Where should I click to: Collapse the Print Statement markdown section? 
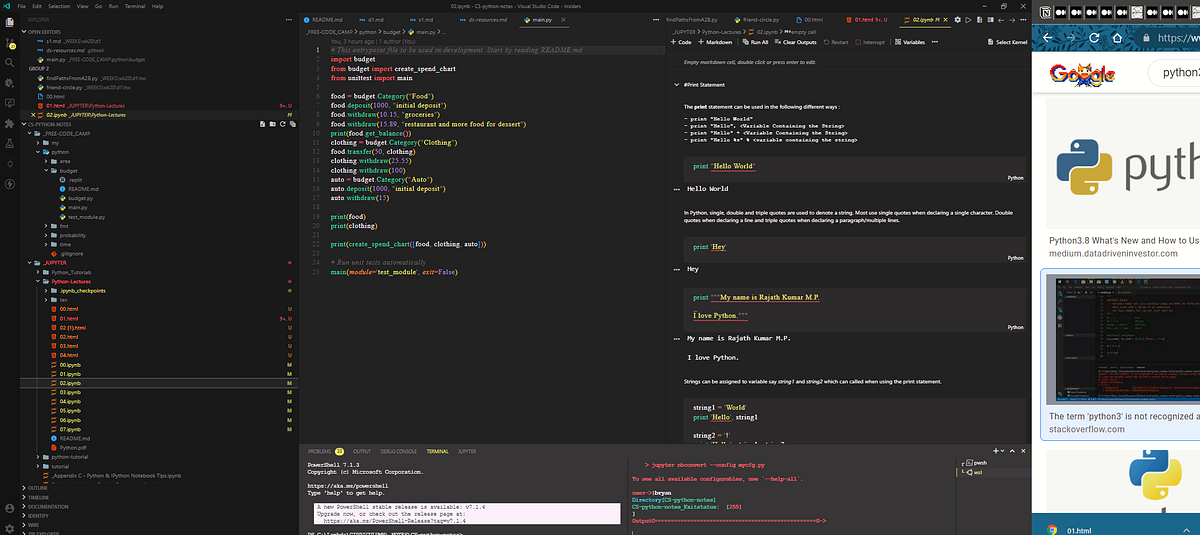(677, 85)
